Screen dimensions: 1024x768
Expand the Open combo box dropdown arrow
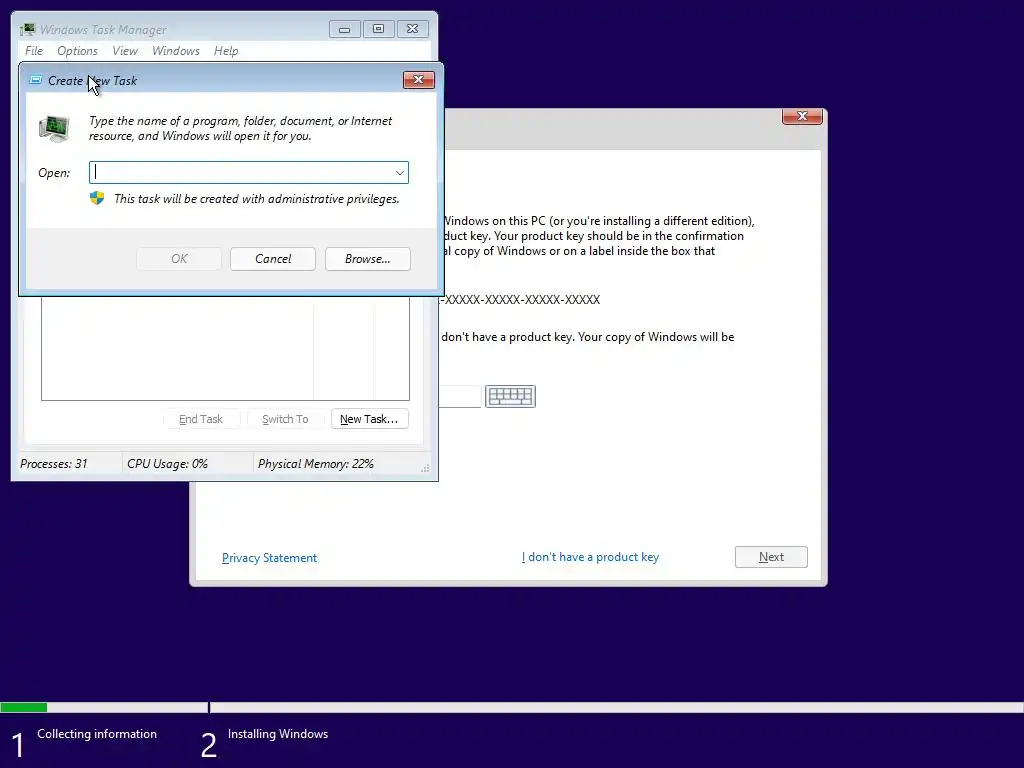(399, 172)
